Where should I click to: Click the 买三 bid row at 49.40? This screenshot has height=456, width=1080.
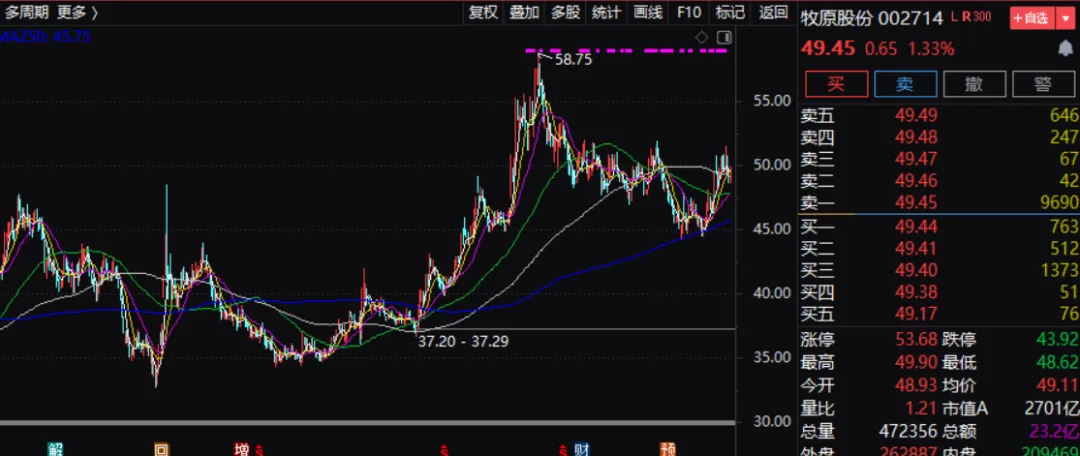(x=939, y=270)
